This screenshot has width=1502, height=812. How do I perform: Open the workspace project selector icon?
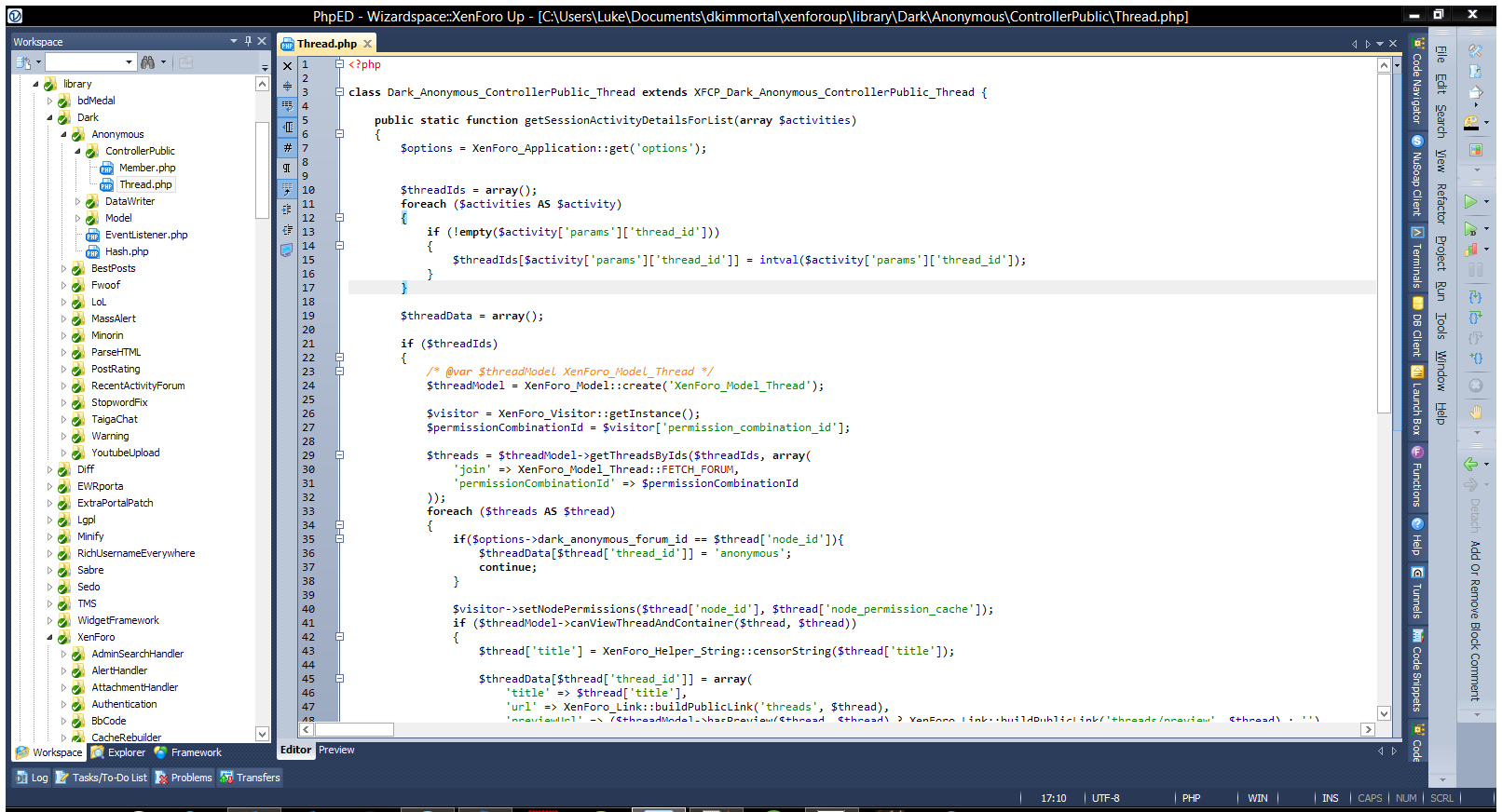tap(23, 62)
